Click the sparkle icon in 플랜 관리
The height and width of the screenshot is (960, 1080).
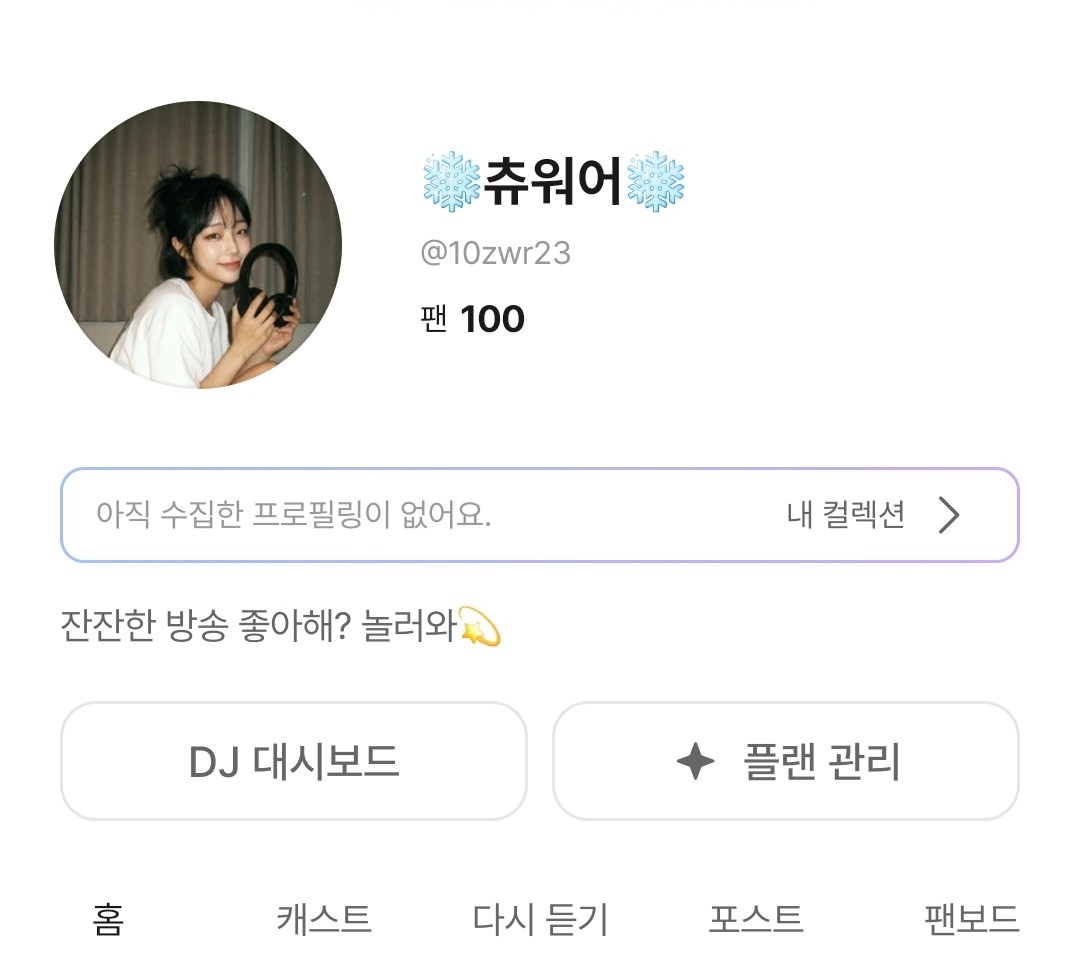pyautogui.click(x=696, y=762)
